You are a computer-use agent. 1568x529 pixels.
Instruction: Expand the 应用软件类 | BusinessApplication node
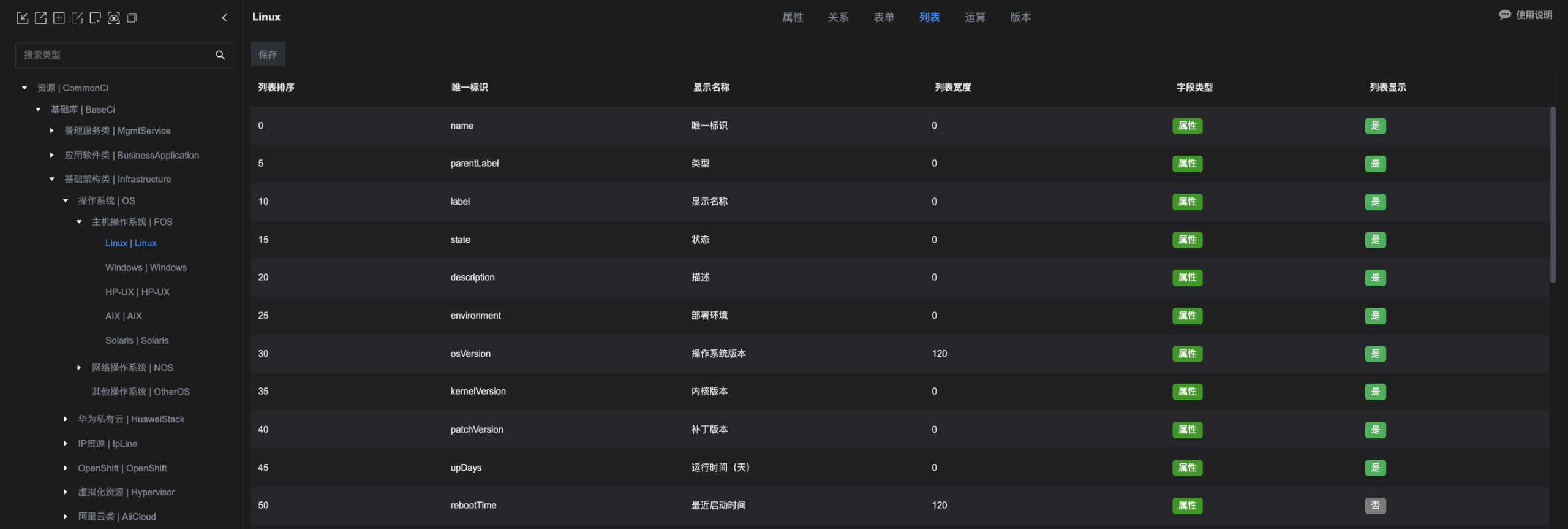pyautogui.click(x=51, y=155)
